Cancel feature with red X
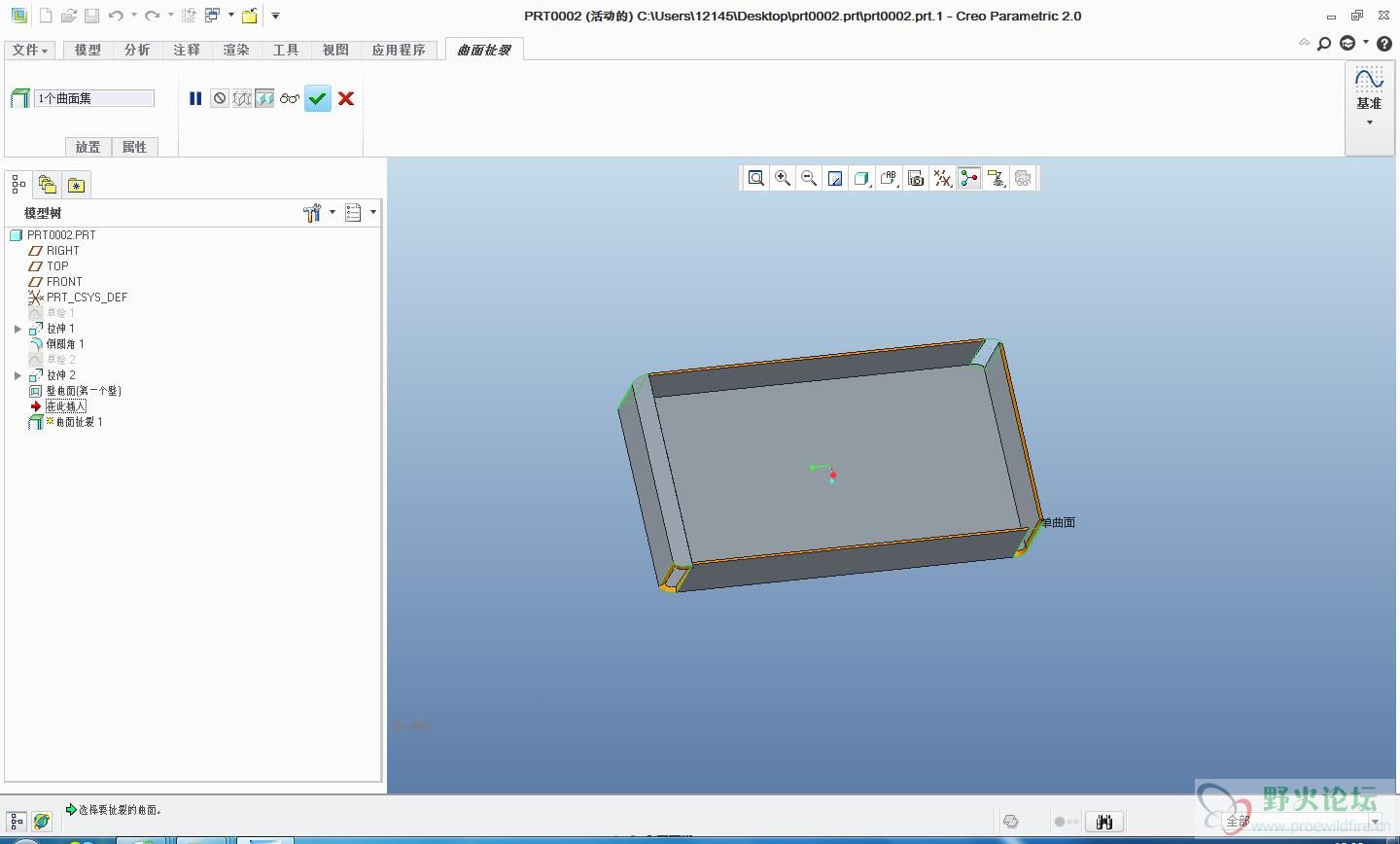This screenshot has width=1400, height=844. [346, 98]
